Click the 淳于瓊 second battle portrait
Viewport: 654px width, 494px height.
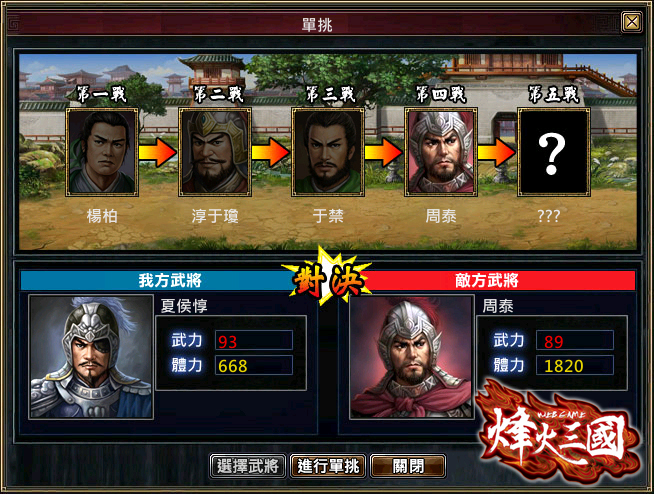coord(215,152)
